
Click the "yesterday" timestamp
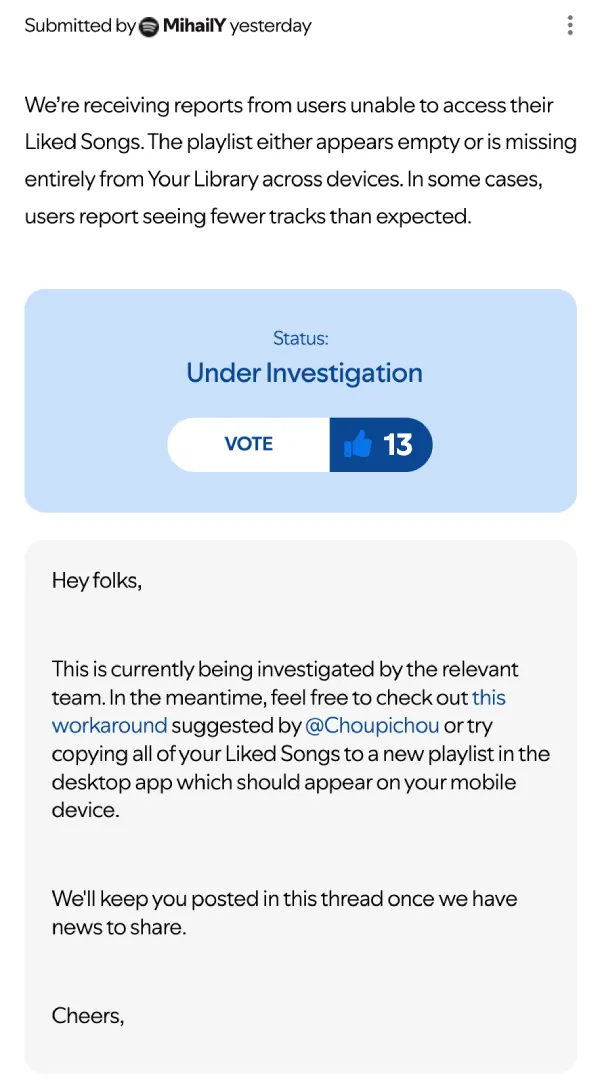tap(270, 27)
